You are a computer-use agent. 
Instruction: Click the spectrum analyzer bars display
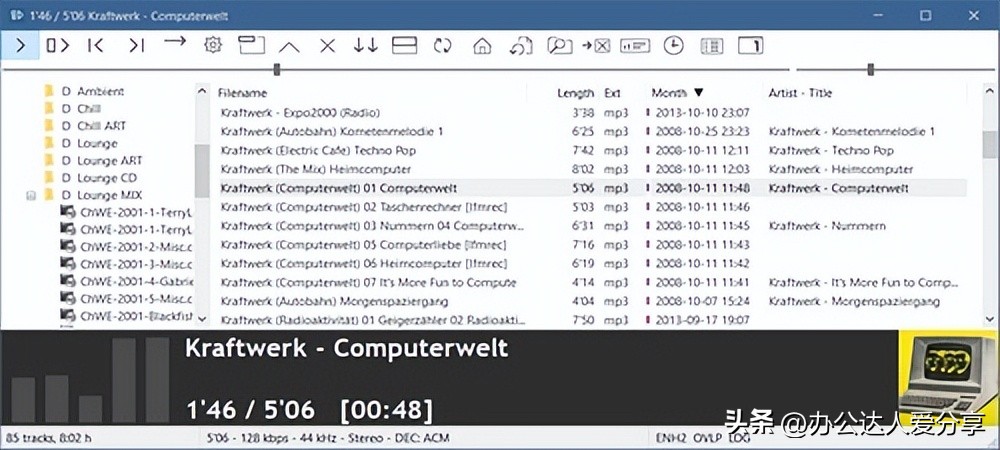[x=90, y=379]
